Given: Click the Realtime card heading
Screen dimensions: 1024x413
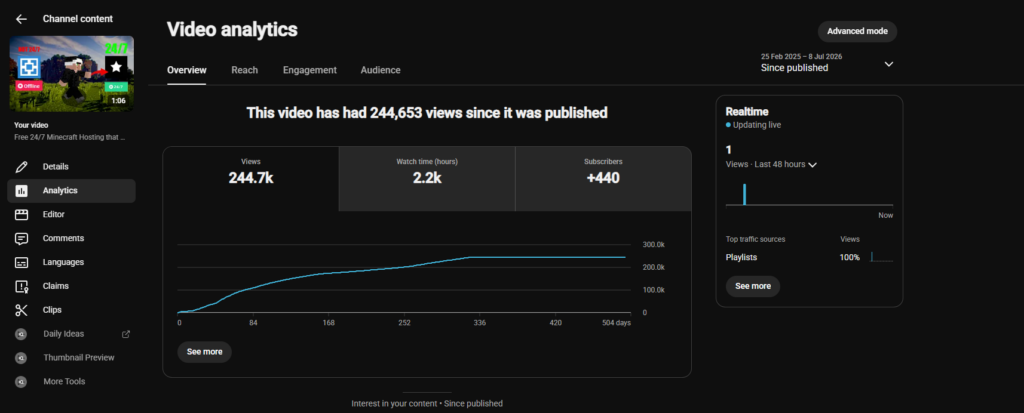Looking at the screenshot, I should coord(747,112).
